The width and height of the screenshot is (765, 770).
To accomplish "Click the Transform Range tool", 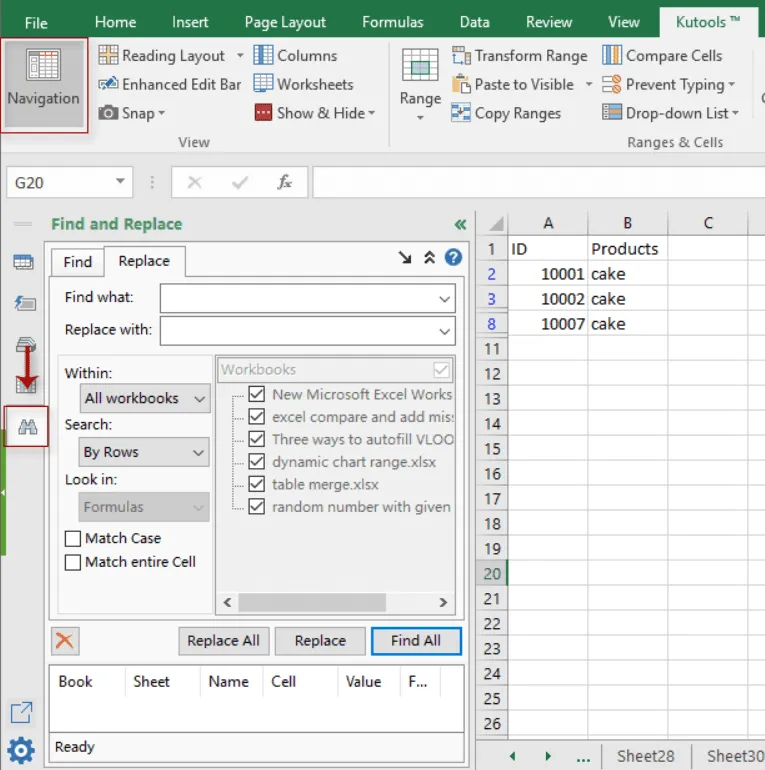I will tap(519, 55).
